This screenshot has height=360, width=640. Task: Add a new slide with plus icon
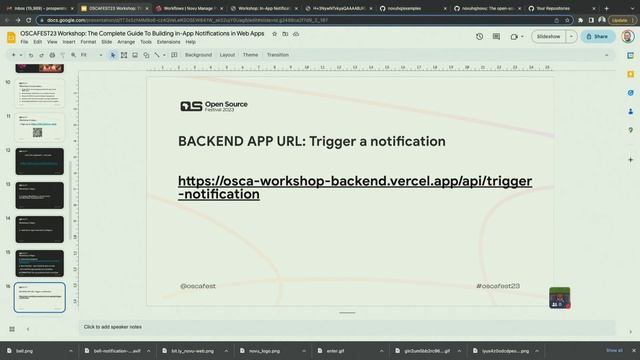[13, 55]
